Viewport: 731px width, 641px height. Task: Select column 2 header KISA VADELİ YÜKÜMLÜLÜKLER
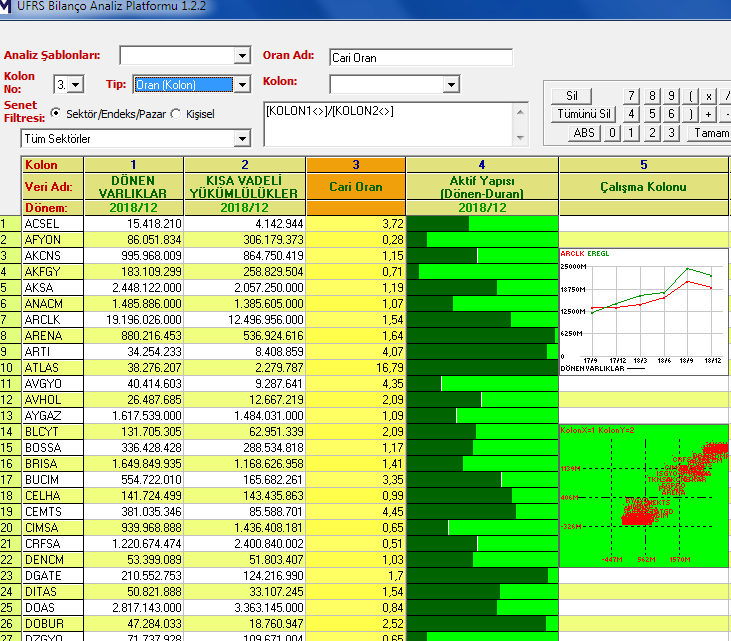coord(245,187)
